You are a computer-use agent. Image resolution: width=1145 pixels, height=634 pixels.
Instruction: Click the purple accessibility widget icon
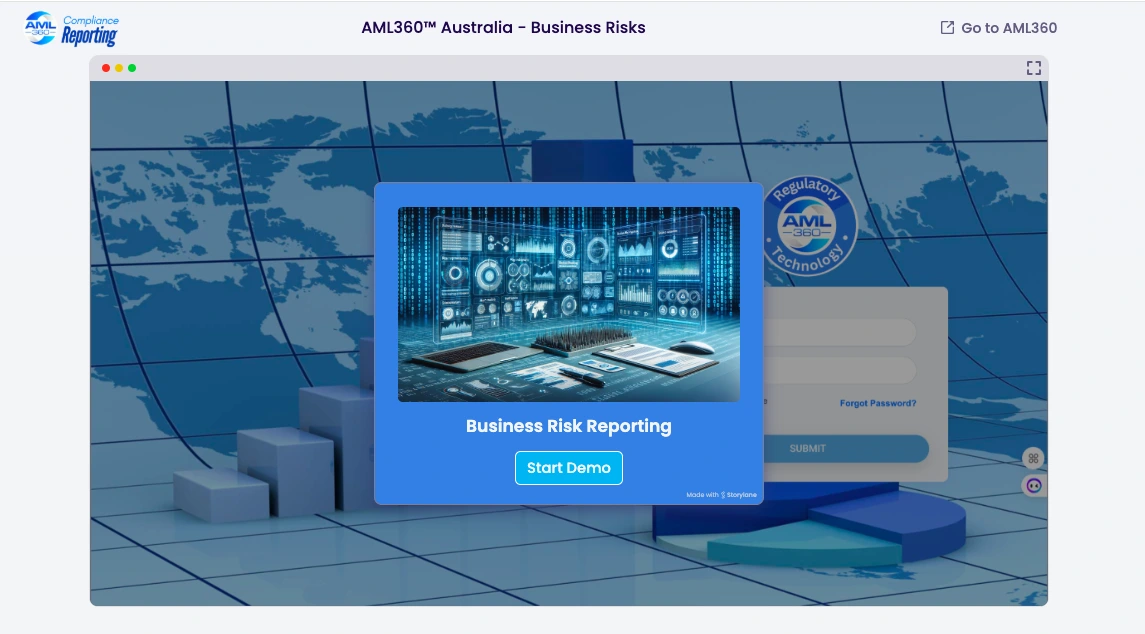coord(1034,485)
